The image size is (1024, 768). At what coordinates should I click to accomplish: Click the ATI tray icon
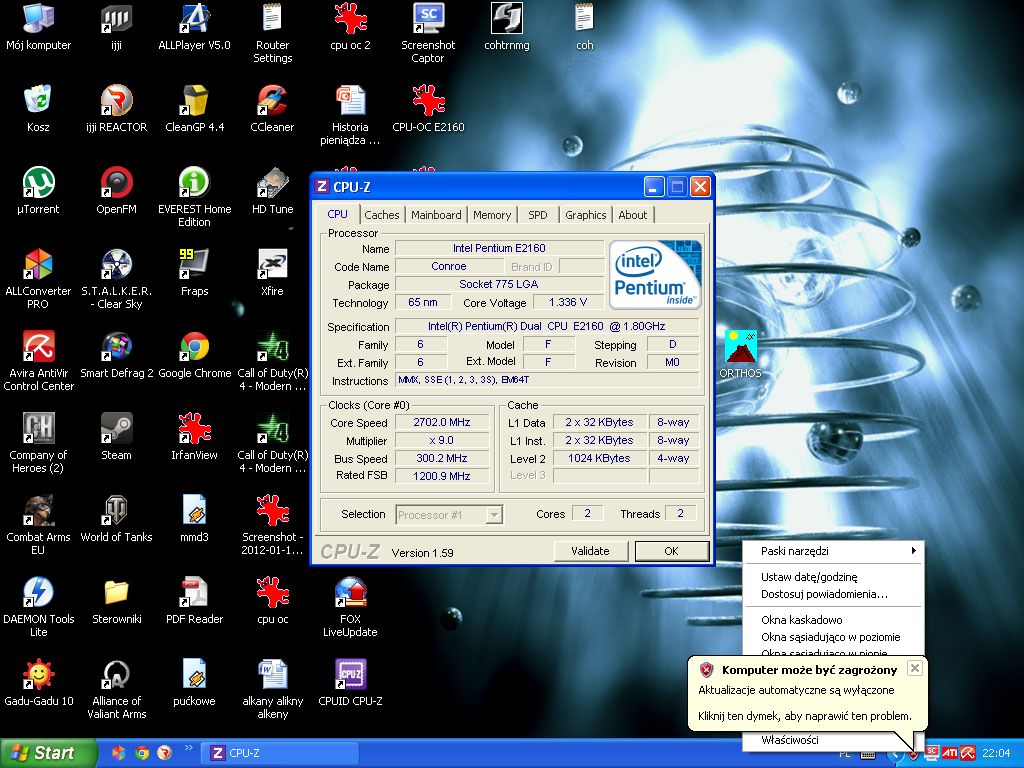click(949, 753)
